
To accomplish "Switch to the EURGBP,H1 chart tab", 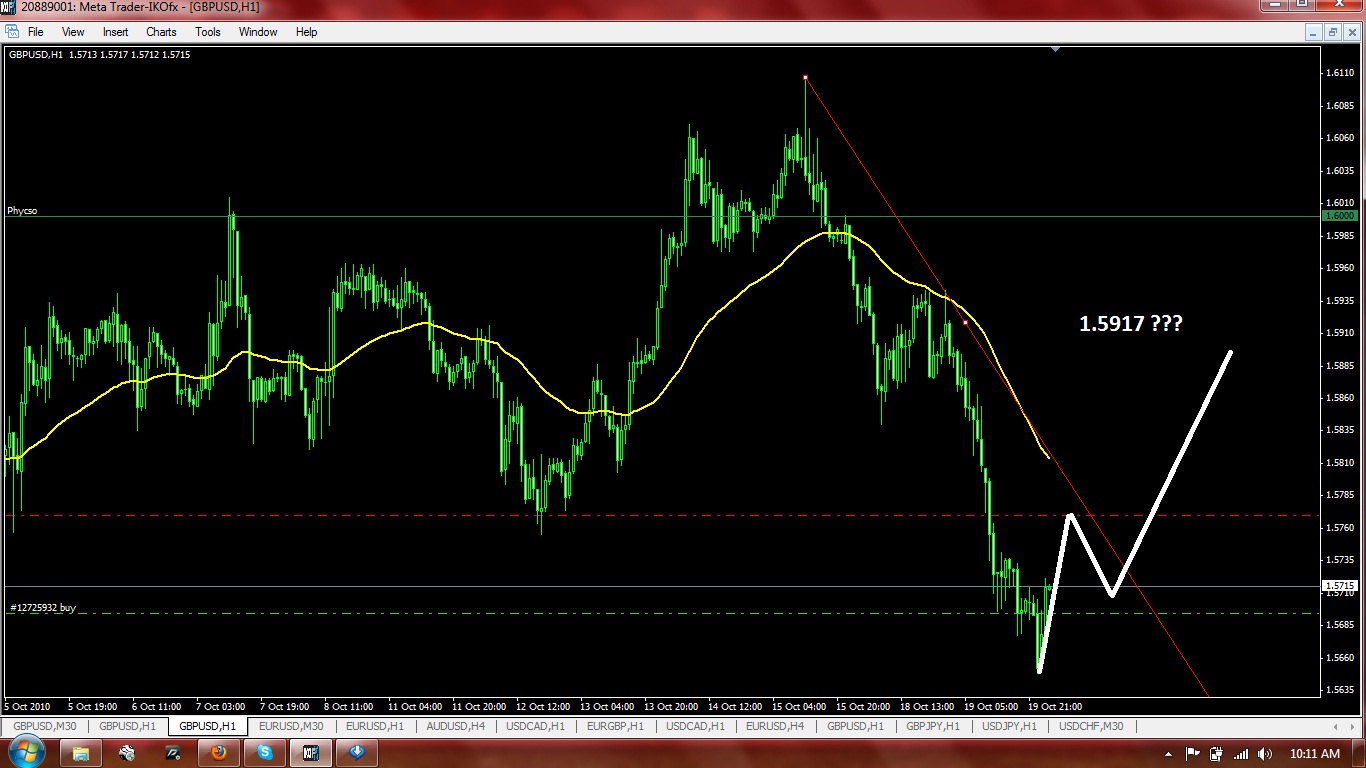I will point(616,726).
